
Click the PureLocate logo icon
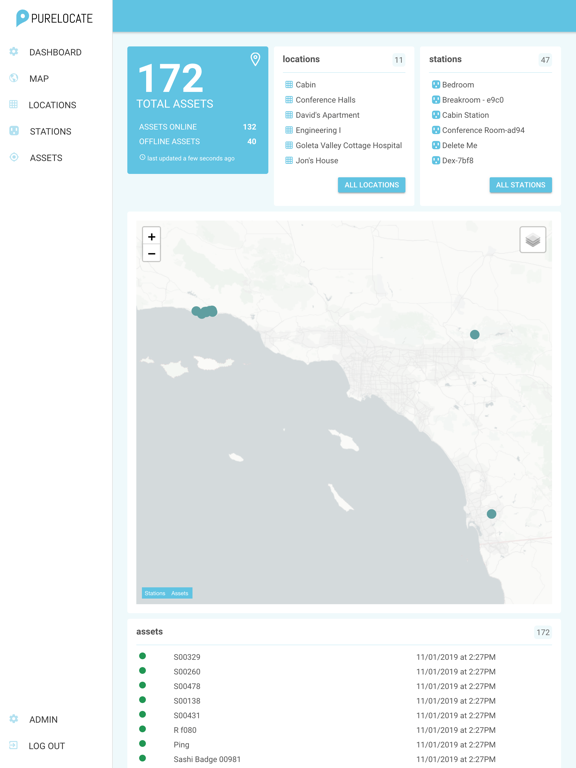22,18
